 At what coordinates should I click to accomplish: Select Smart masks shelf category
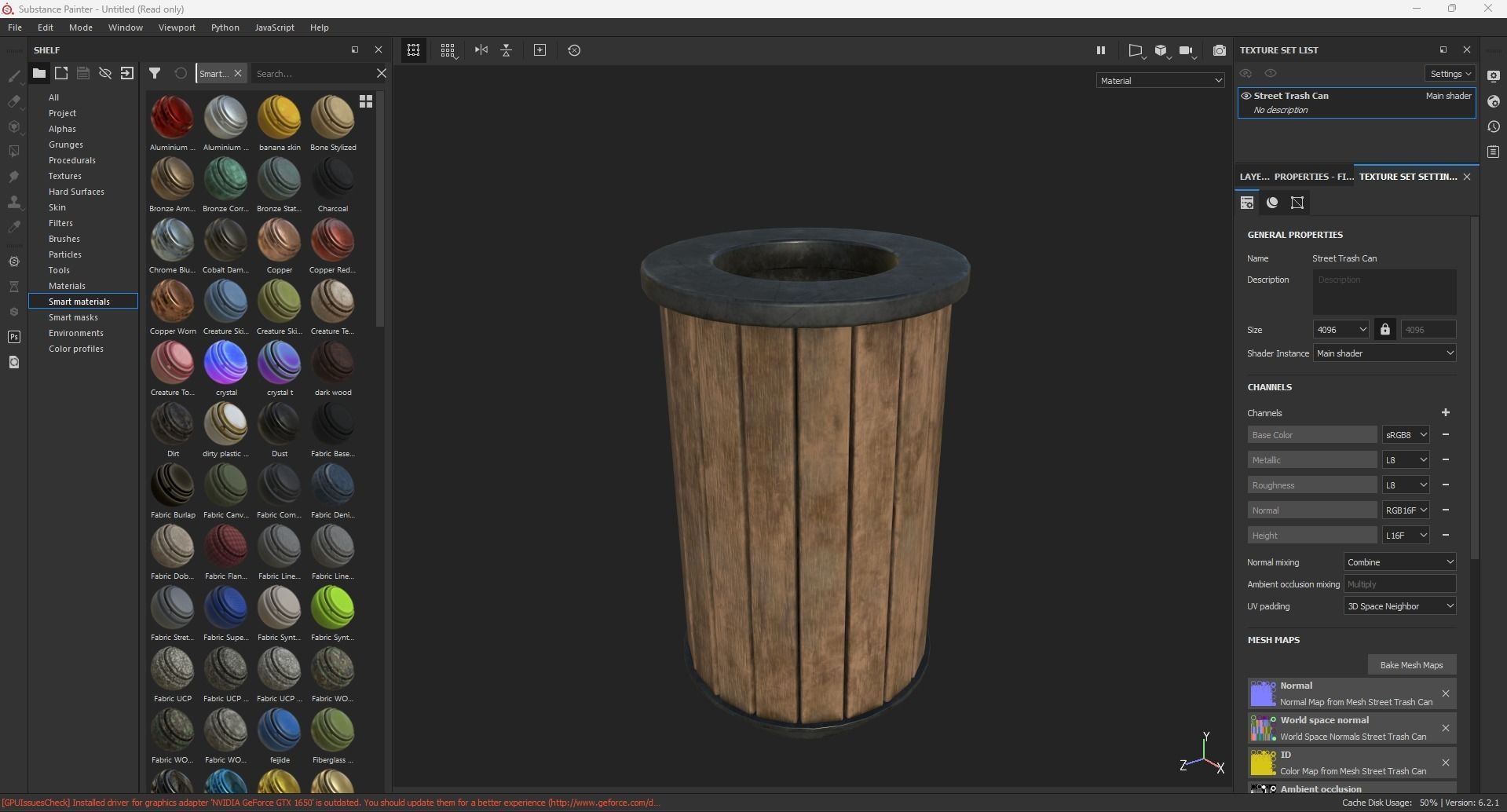click(x=73, y=317)
